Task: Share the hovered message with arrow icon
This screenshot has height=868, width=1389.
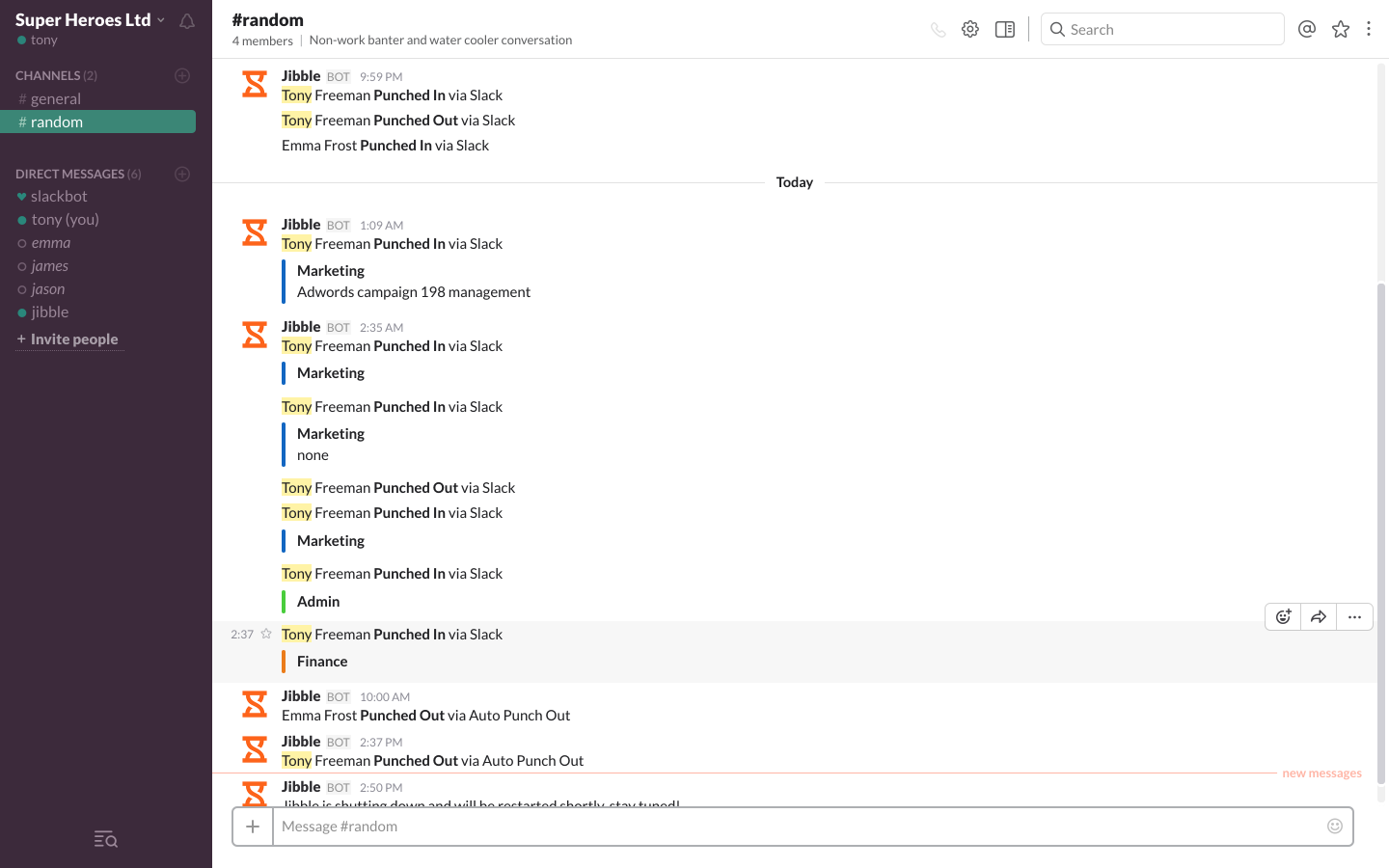Action: [1319, 617]
